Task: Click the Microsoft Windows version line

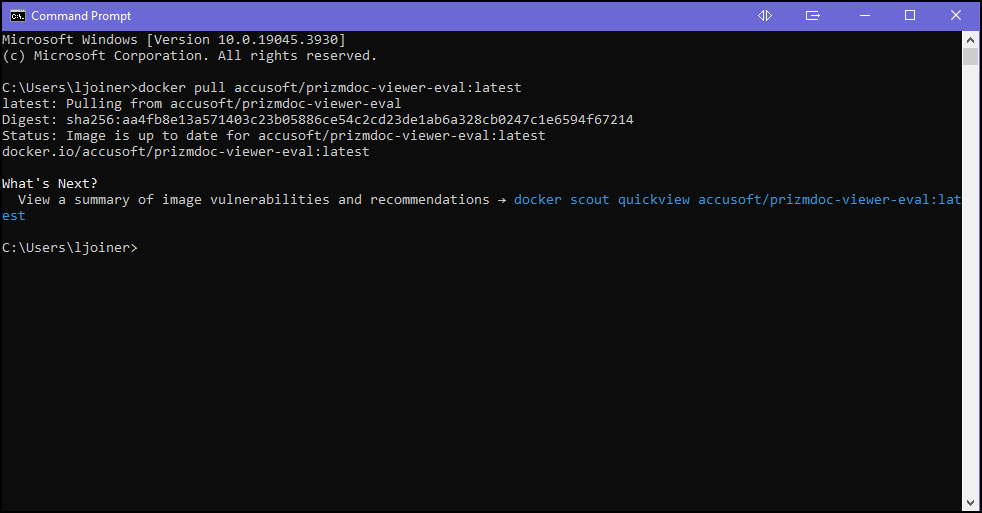Action: tap(174, 40)
